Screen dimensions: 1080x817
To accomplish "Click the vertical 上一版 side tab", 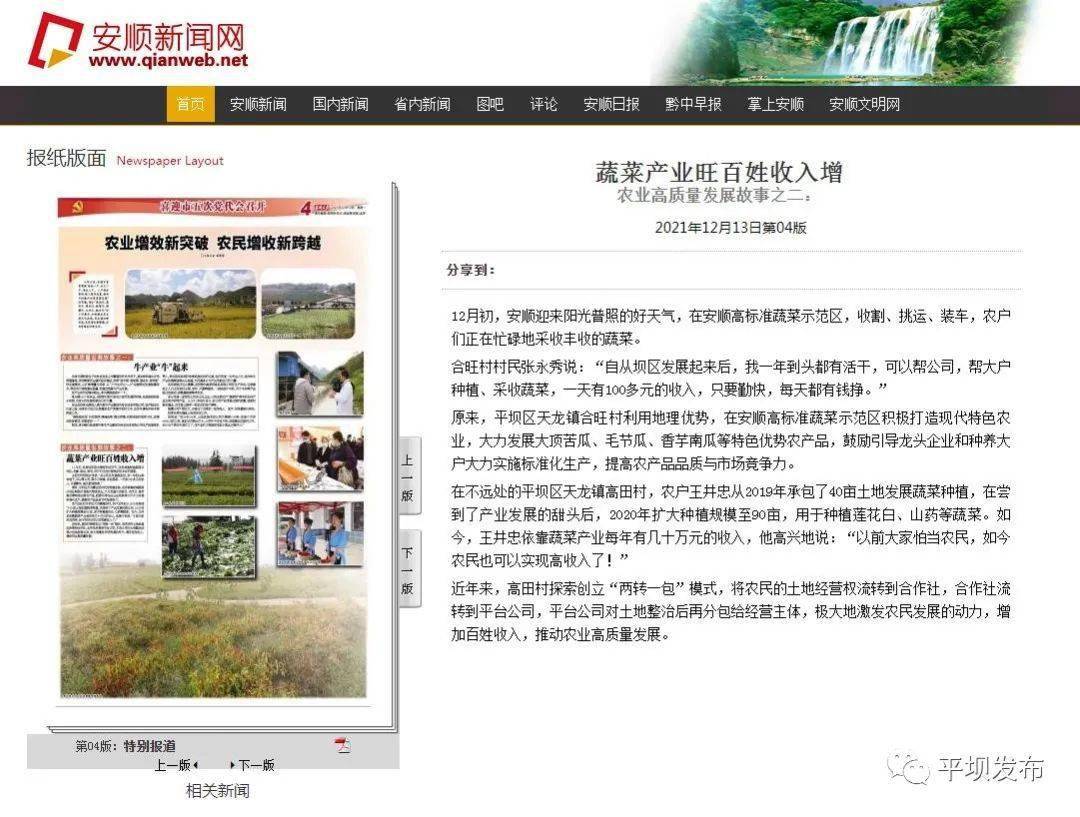I will (408, 477).
